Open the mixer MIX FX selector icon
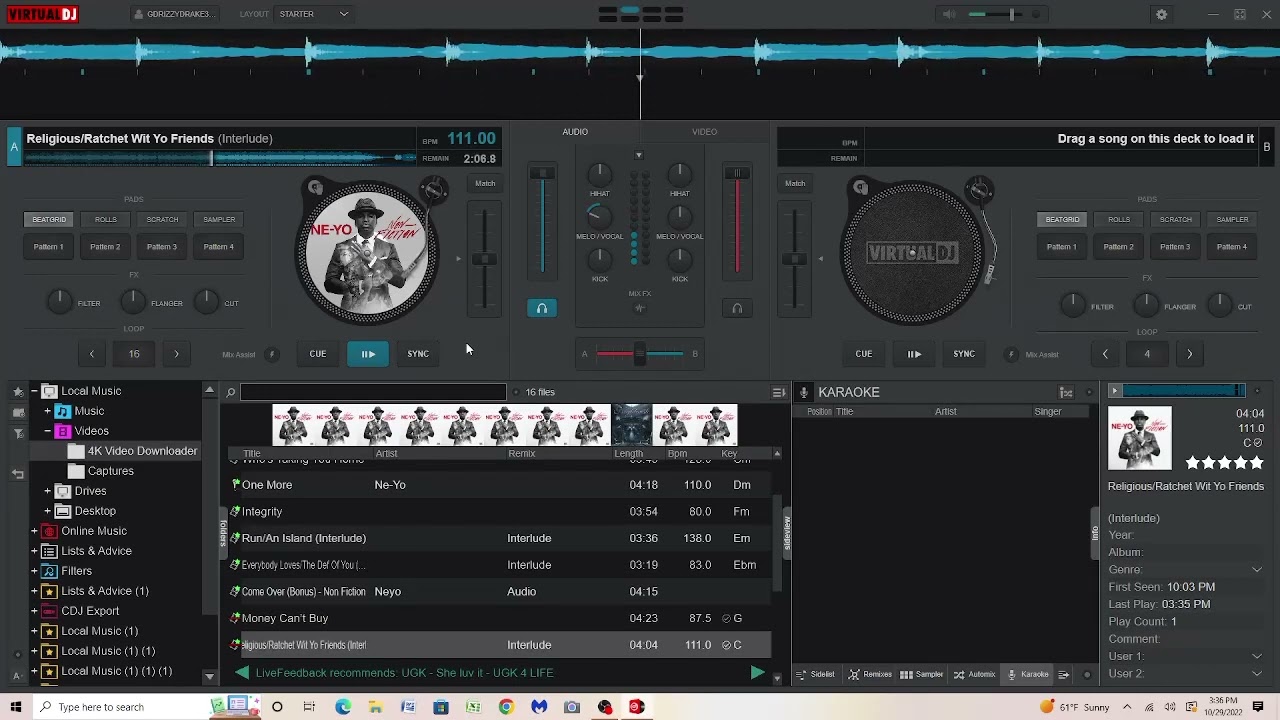1280x720 pixels. coord(640,308)
